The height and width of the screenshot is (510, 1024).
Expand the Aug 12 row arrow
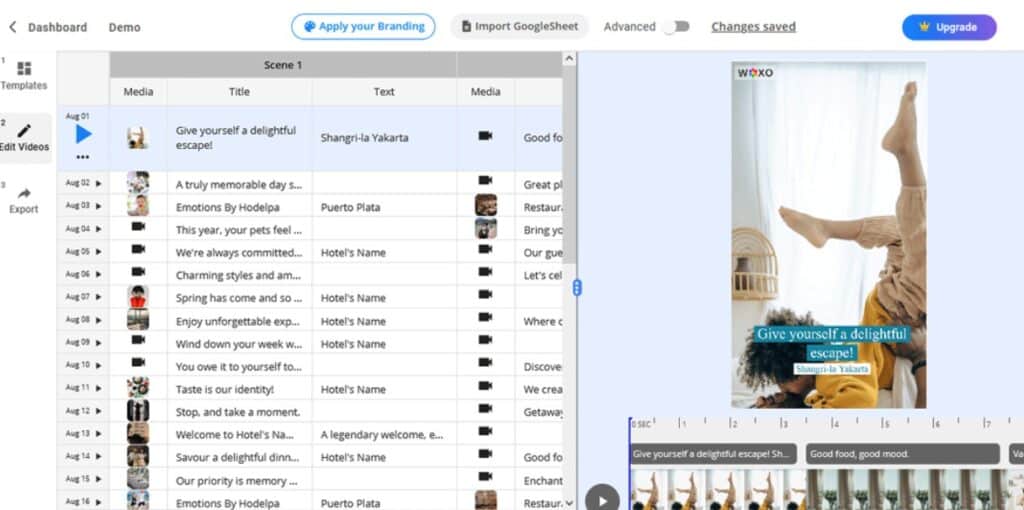[x=99, y=411]
